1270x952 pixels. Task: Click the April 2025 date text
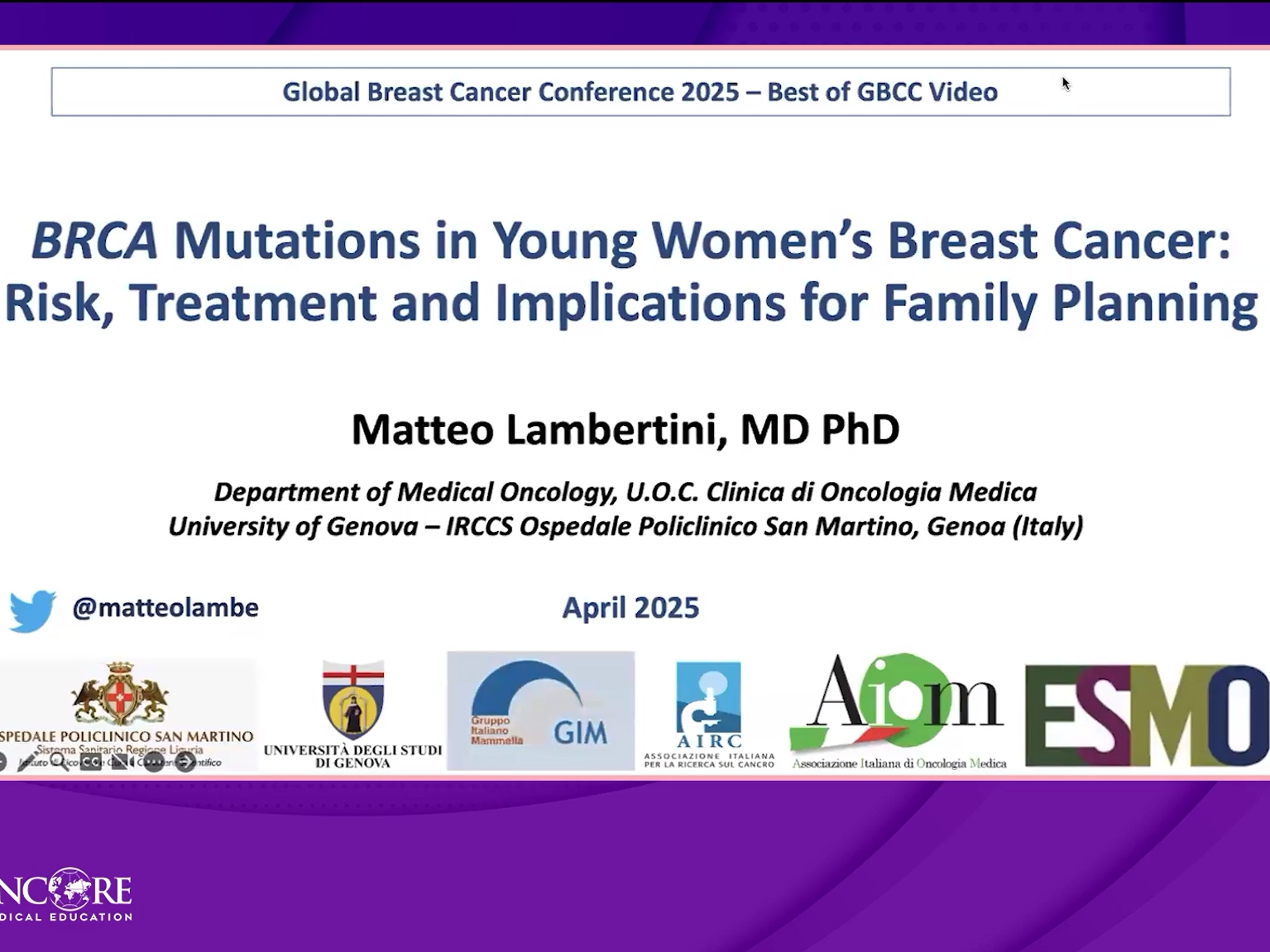click(630, 608)
